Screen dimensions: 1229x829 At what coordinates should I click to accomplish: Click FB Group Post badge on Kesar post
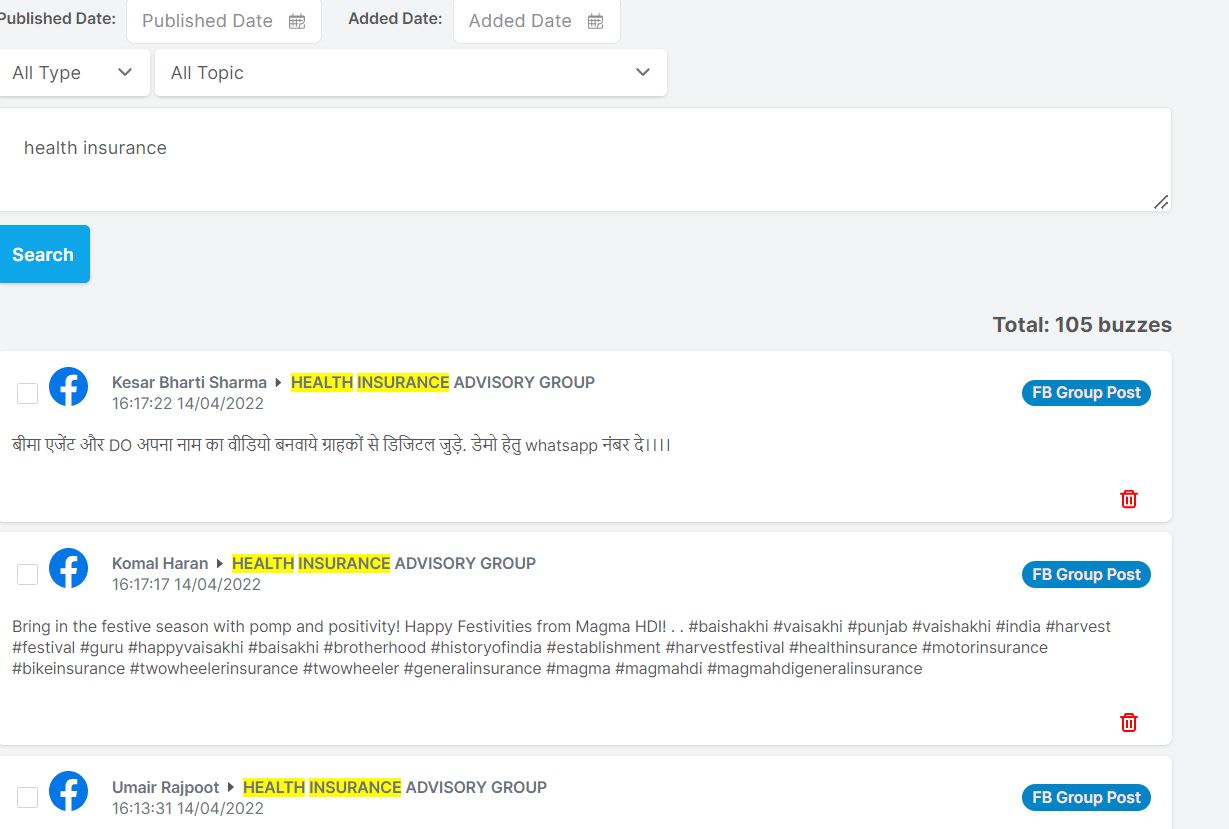pyautogui.click(x=1086, y=393)
